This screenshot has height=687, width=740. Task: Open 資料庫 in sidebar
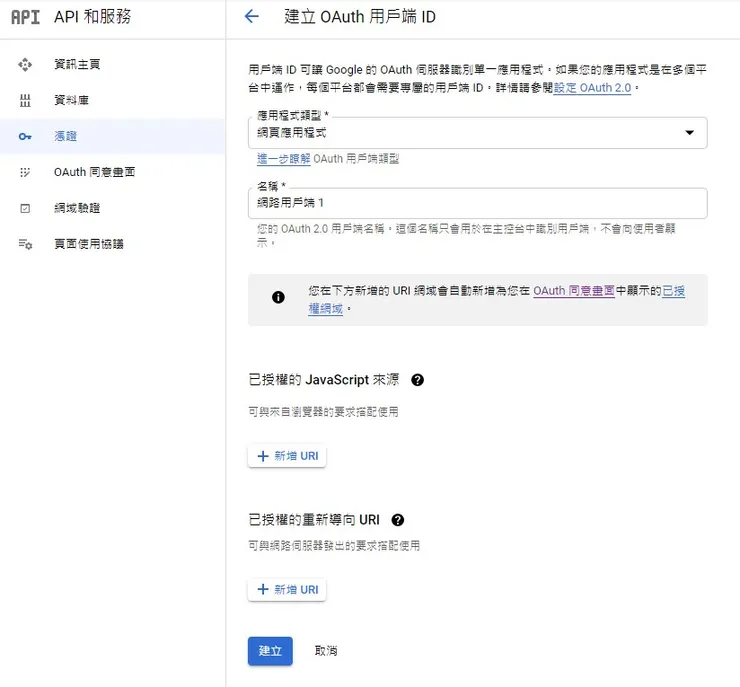pos(112,100)
